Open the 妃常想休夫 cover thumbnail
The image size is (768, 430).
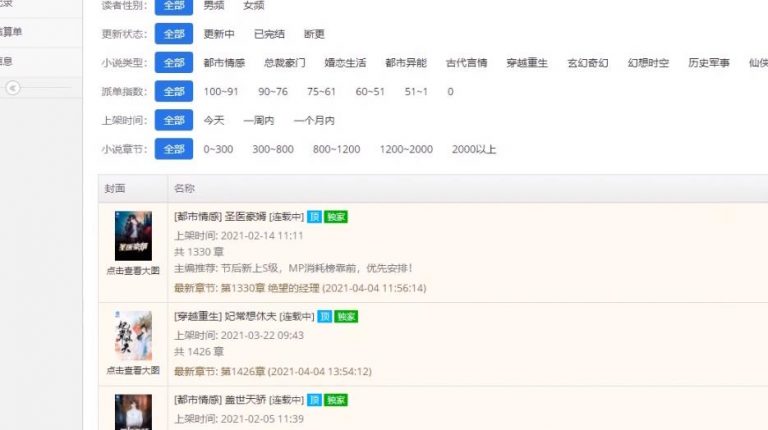click(x=133, y=335)
